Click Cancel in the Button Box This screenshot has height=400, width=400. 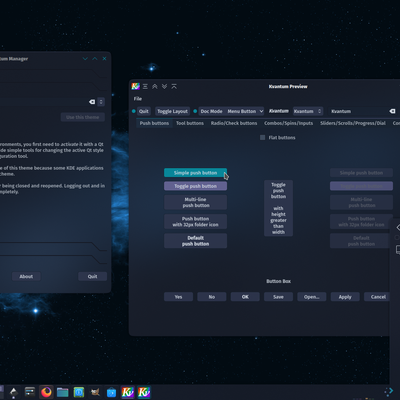tap(378, 297)
